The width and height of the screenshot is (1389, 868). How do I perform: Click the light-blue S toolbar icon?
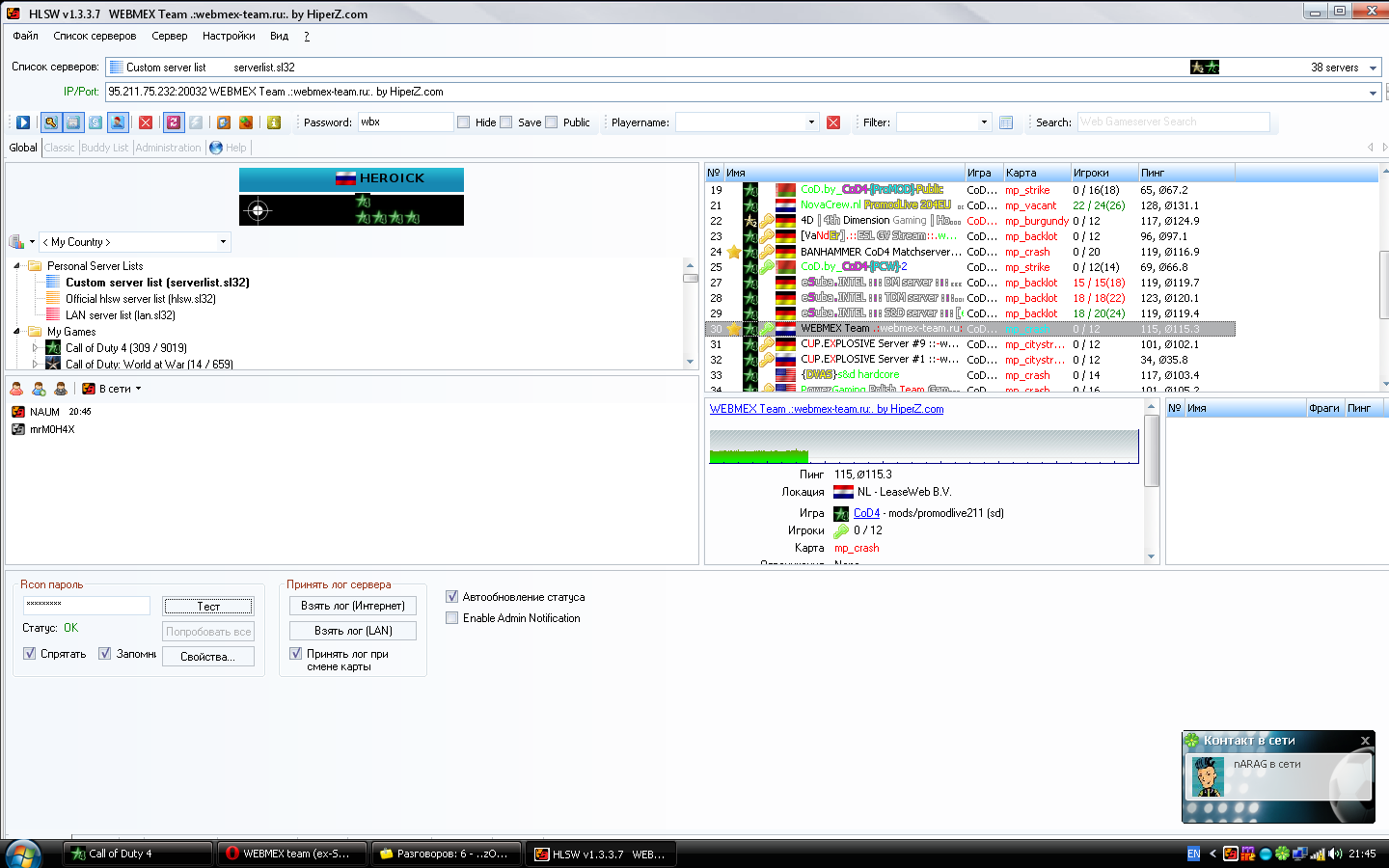(x=95, y=122)
